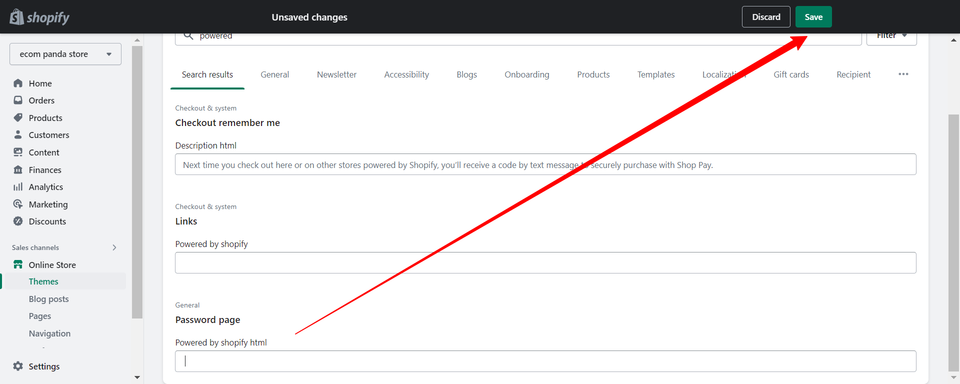Open the Accessibility tab
The height and width of the screenshot is (384, 960).
coord(407,75)
